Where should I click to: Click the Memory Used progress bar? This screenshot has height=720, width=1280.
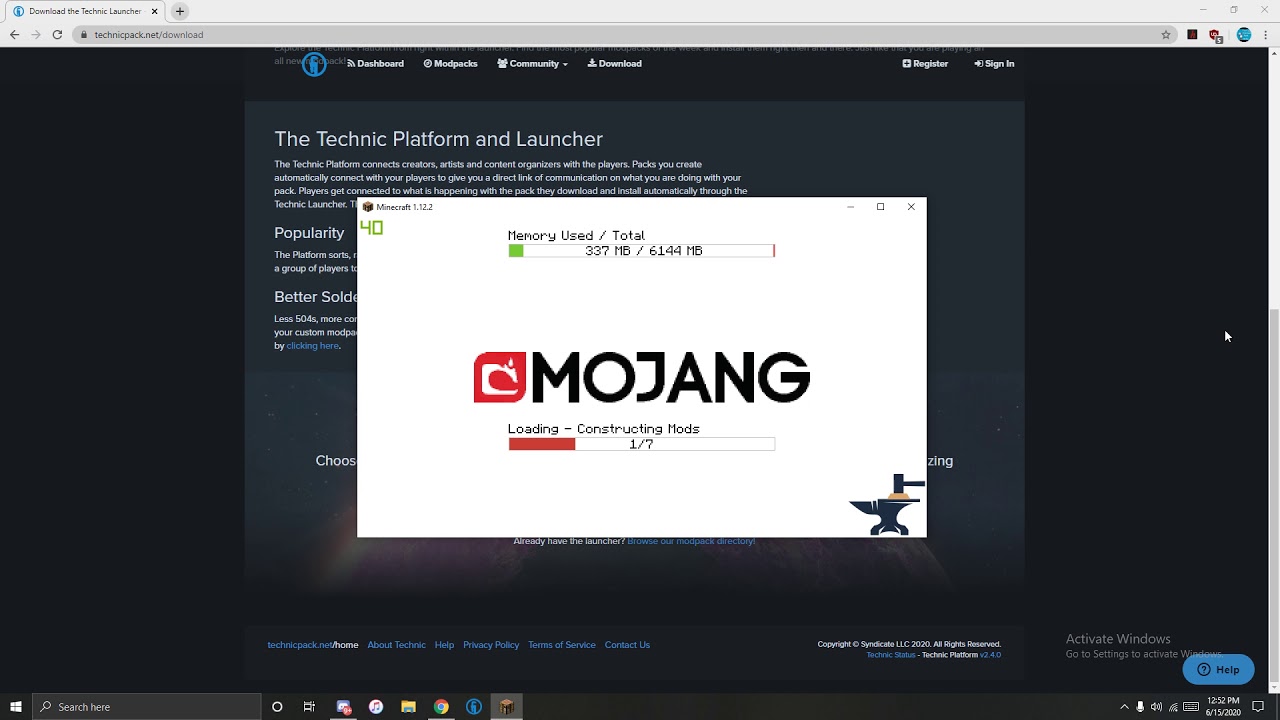(641, 251)
